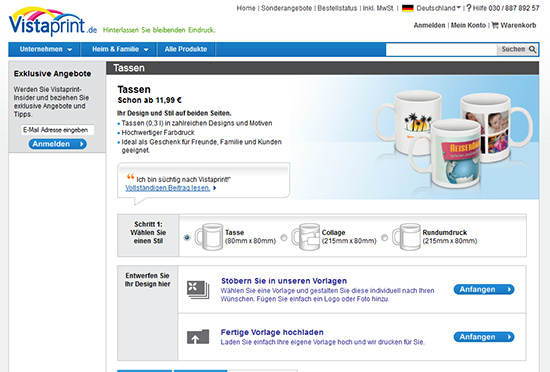550x372 pixels.
Task: Click the Suchen button
Action: pyautogui.click(x=517, y=49)
